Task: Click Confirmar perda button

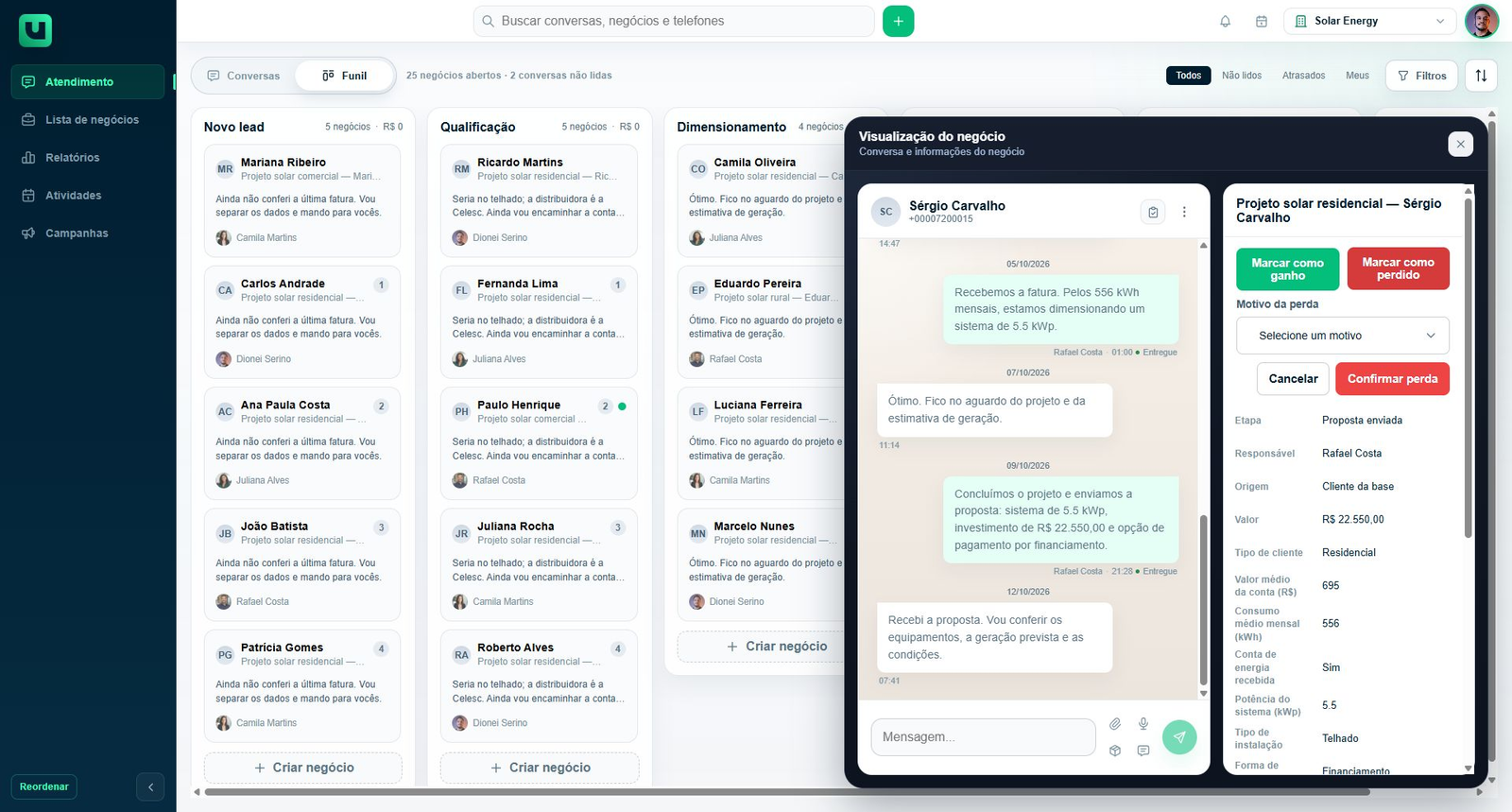Action: tap(1392, 379)
